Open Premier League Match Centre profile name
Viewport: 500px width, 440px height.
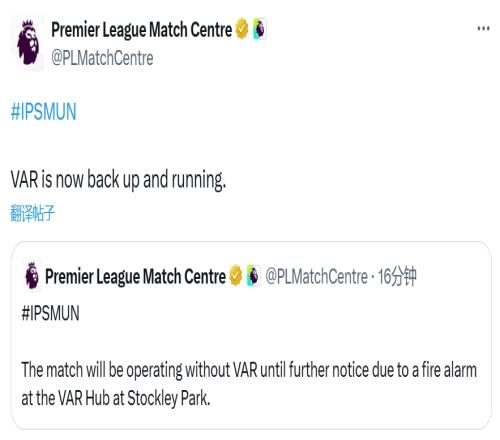pyautogui.click(x=142, y=29)
